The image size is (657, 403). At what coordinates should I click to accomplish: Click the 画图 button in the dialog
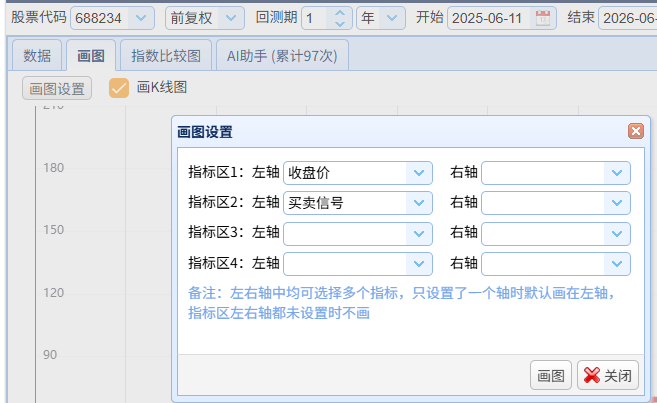(x=551, y=375)
